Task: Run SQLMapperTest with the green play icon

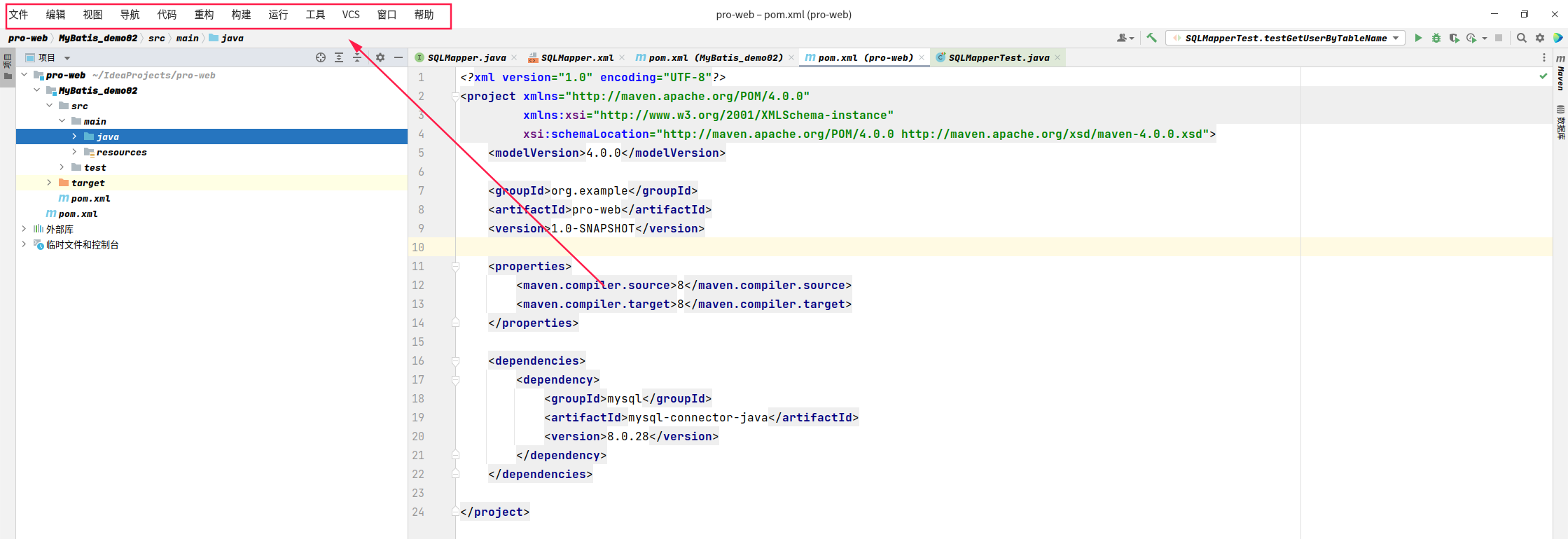Action: (x=1418, y=38)
